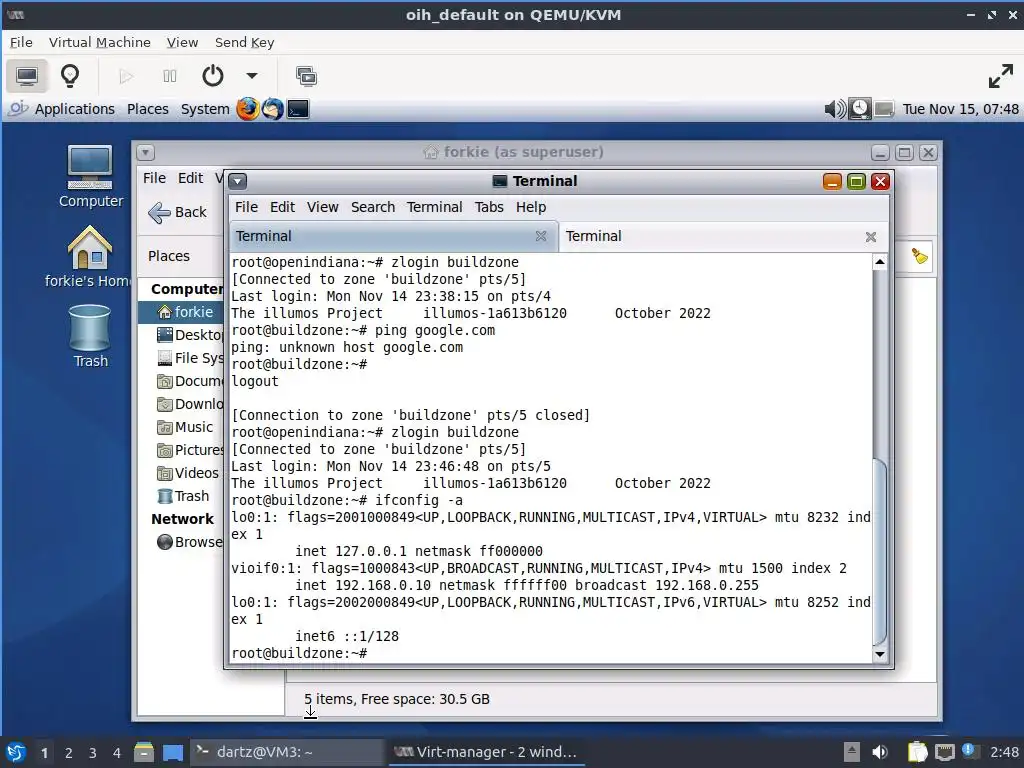Viewport: 1024px width, 768px height.
Task: Open Terminal window's Tabs menu
Action: 489,207
